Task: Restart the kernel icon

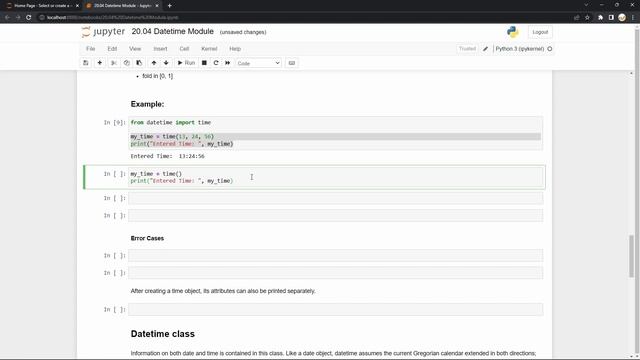Action: coord(216,63)
